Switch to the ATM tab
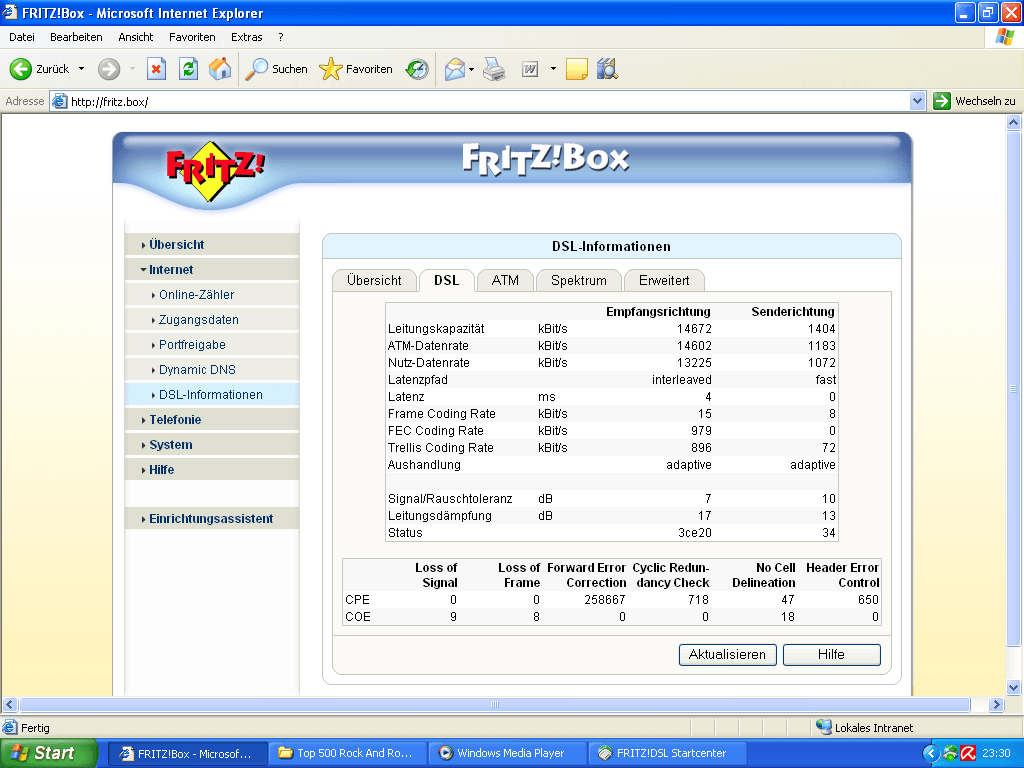1024x768 pixels. (x=505, y=280)
